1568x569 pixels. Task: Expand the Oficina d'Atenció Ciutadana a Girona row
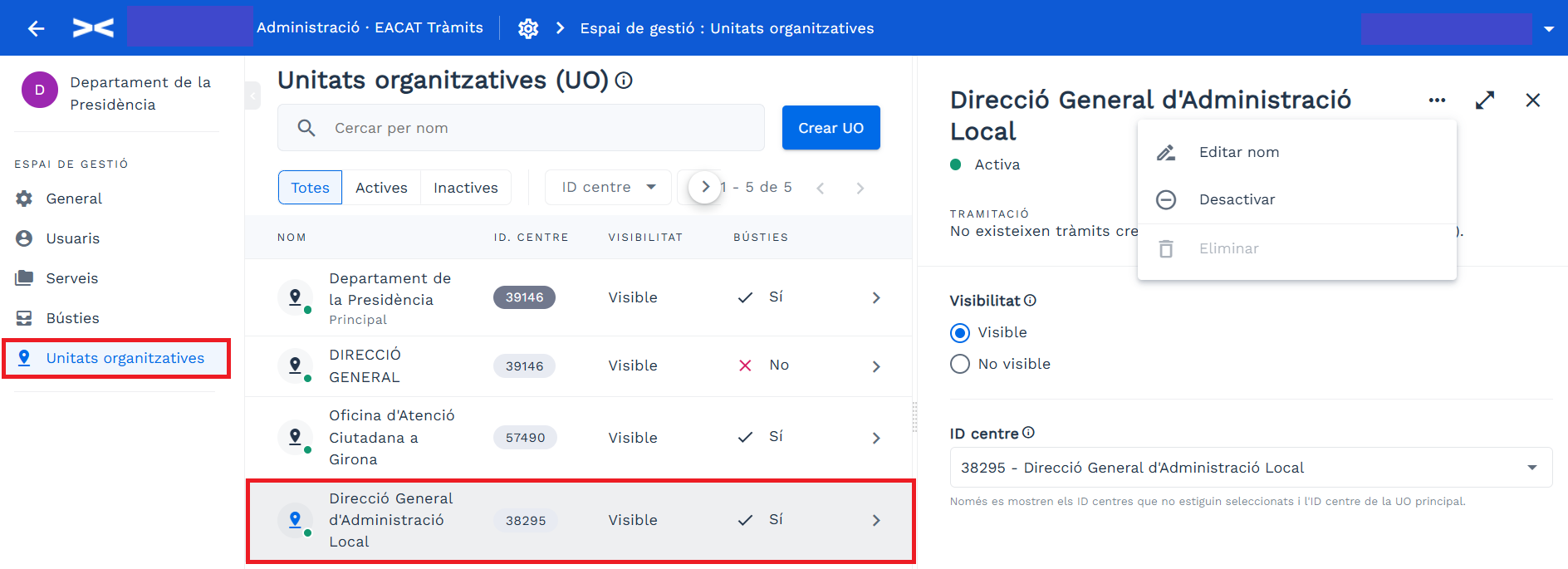click(x=580, y=438)
